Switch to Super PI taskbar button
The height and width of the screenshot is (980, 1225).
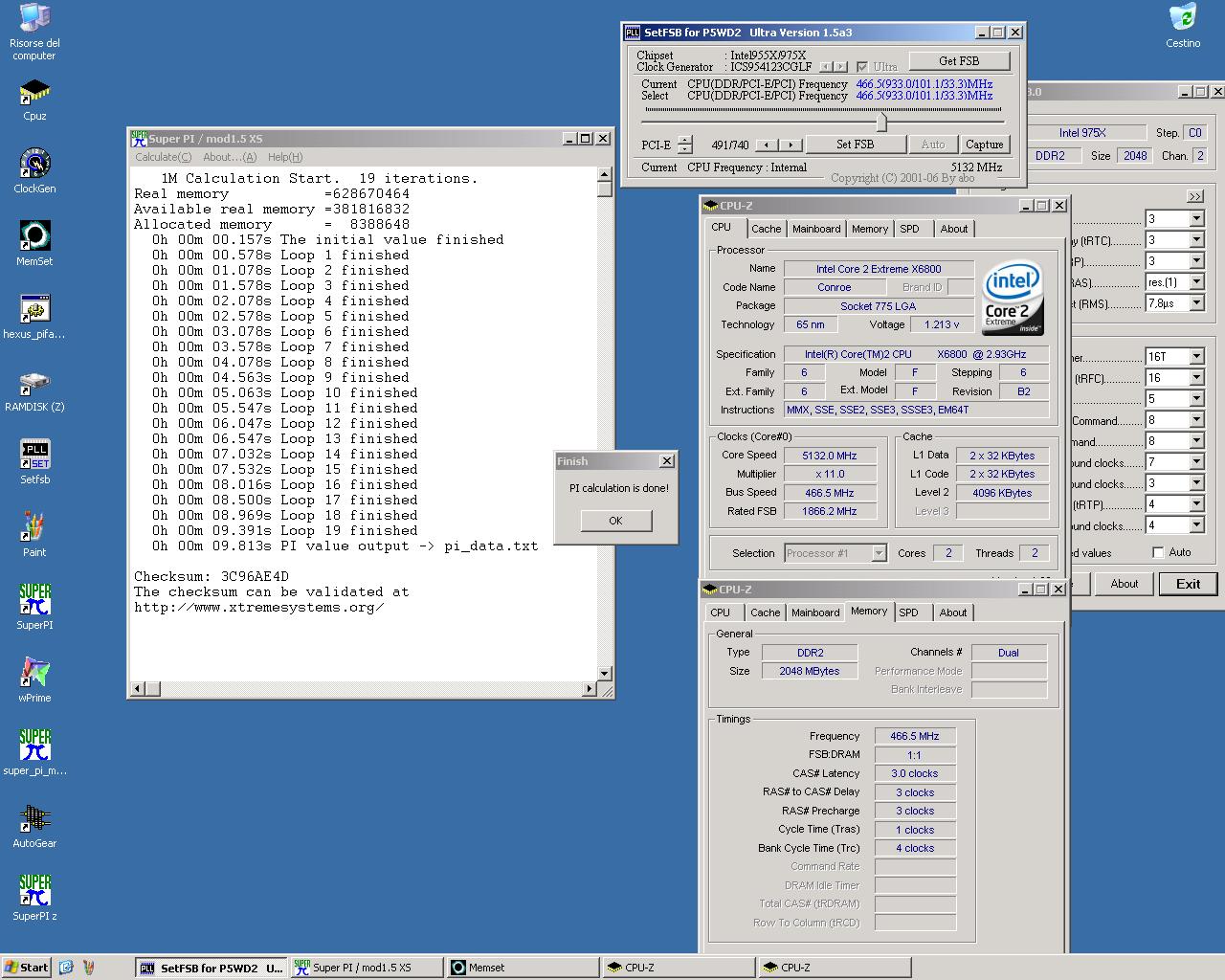tap(367, 968)
